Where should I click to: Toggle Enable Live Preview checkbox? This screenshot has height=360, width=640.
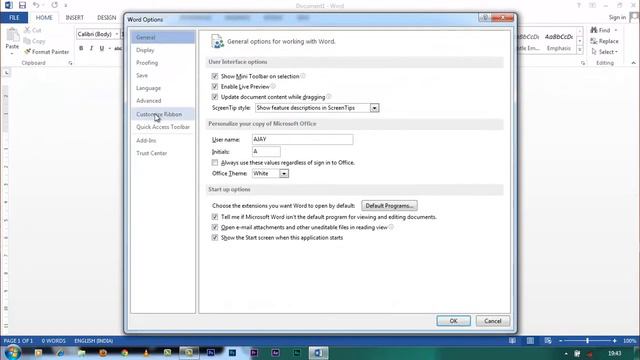click(215, 87)
